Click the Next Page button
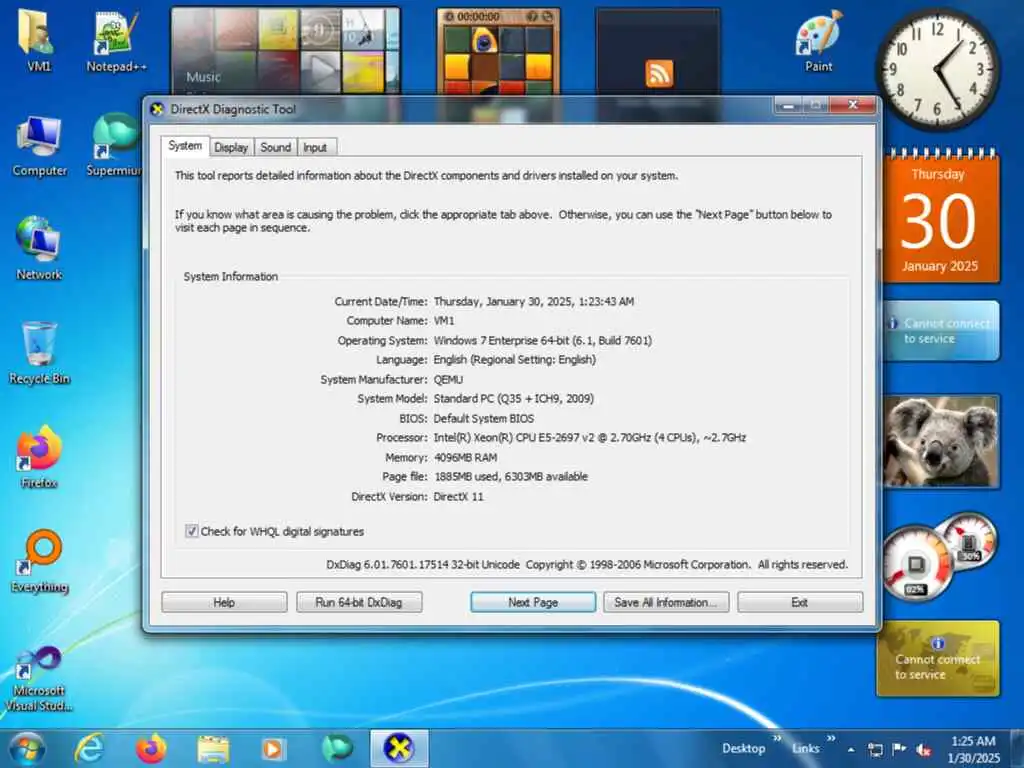1024x768 pixels. tap(533, 602)
